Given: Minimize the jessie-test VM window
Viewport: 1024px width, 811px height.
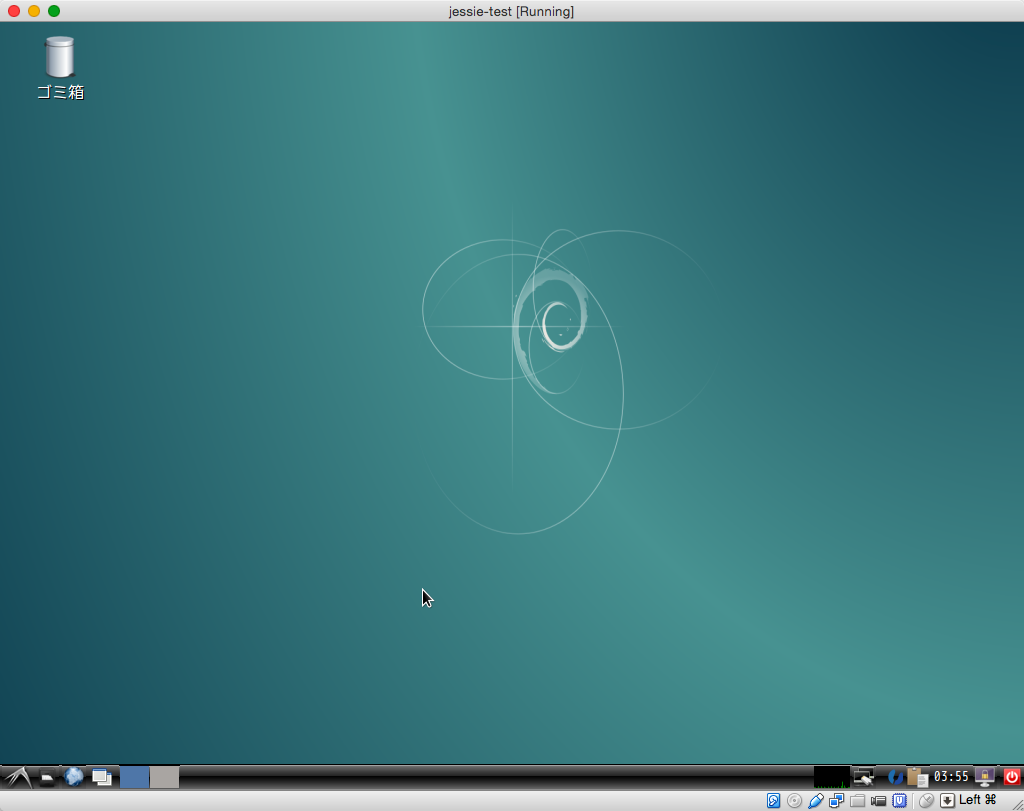Looking at the screenshot, I should 34,11.
